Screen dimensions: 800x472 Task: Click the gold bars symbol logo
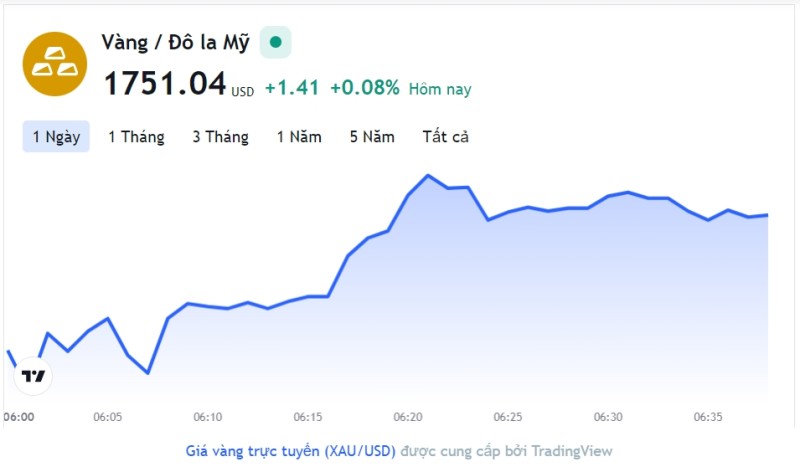click(x=55, y=64)
